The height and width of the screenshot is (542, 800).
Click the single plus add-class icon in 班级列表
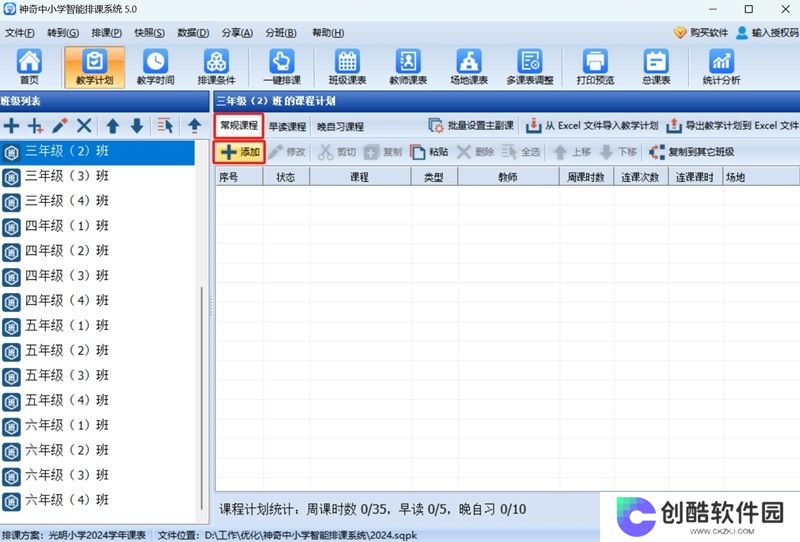(x=11, y=126)
